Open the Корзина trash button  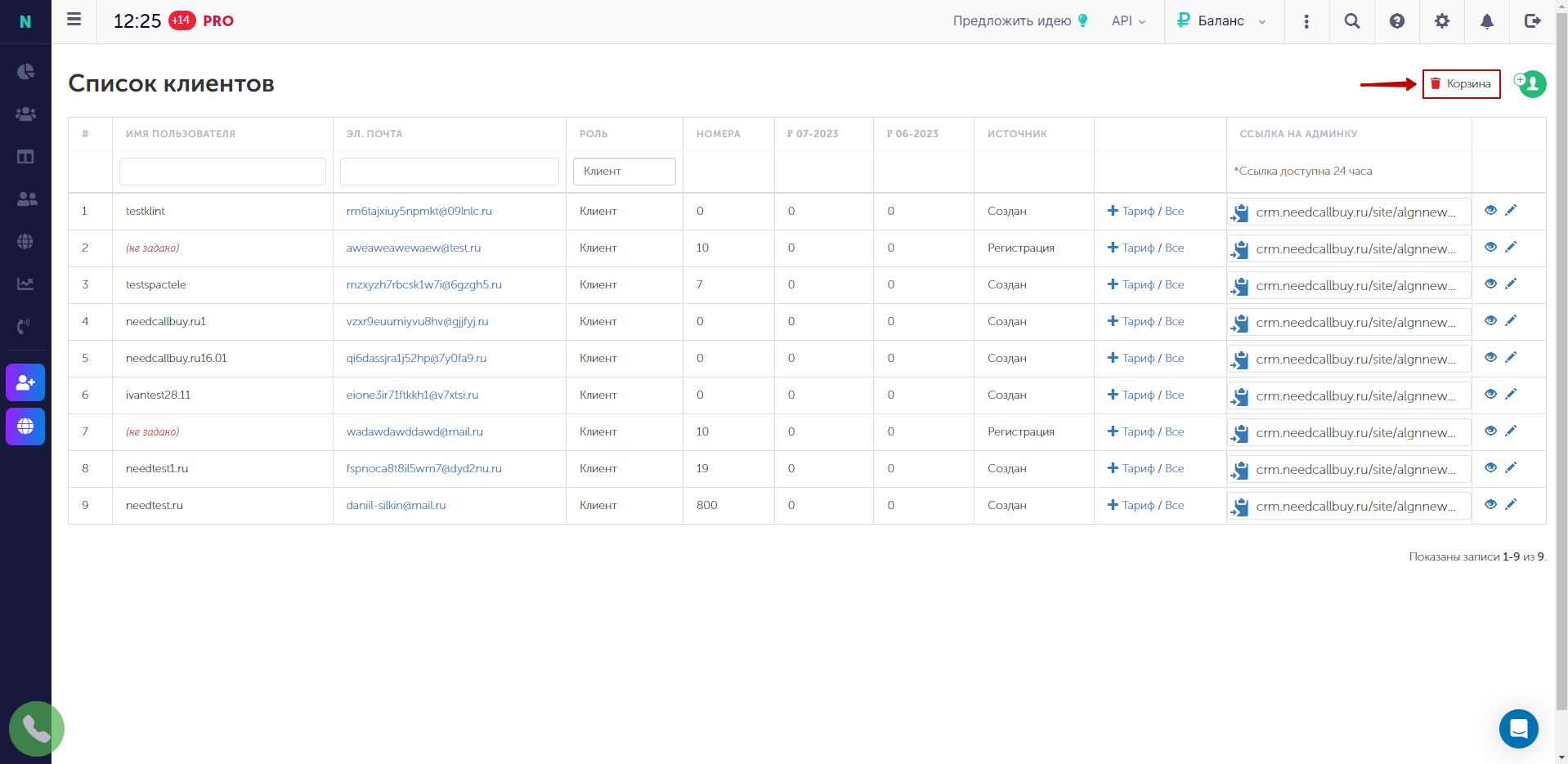pyautogui.click(x=1461, y=84)
